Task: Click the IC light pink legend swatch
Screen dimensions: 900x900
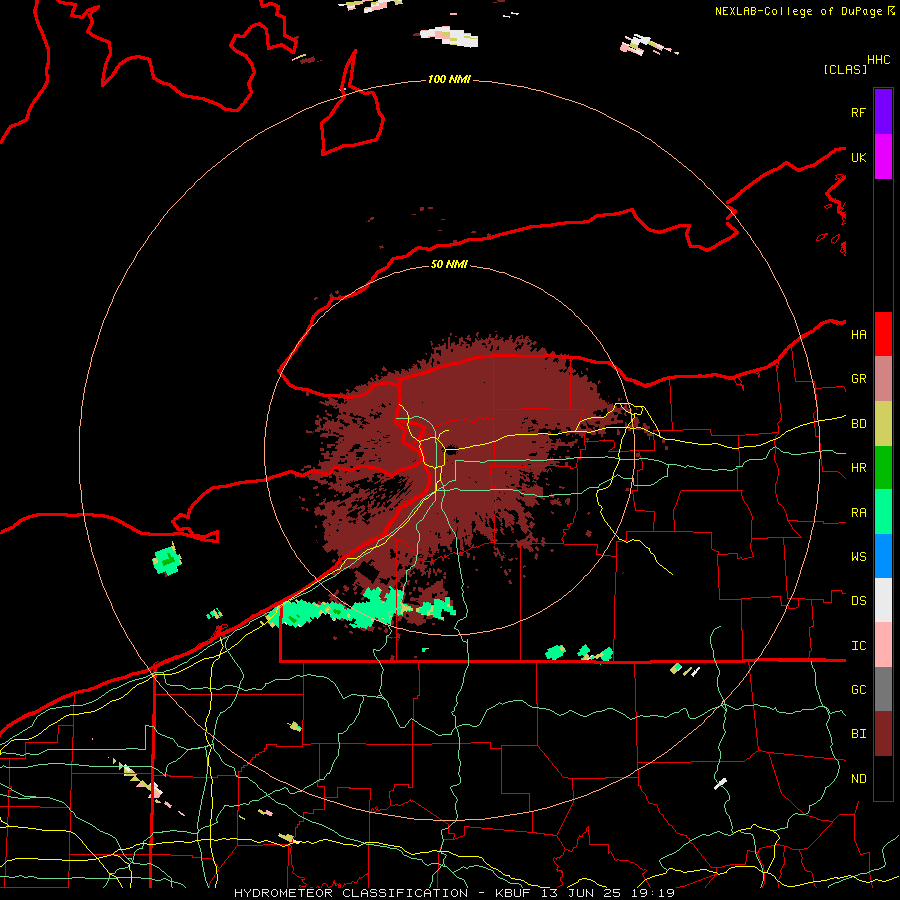Action: pos(883,645)
